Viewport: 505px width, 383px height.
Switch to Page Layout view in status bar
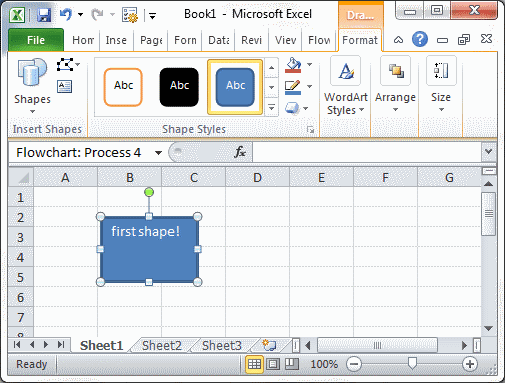[x=273, y=364]
